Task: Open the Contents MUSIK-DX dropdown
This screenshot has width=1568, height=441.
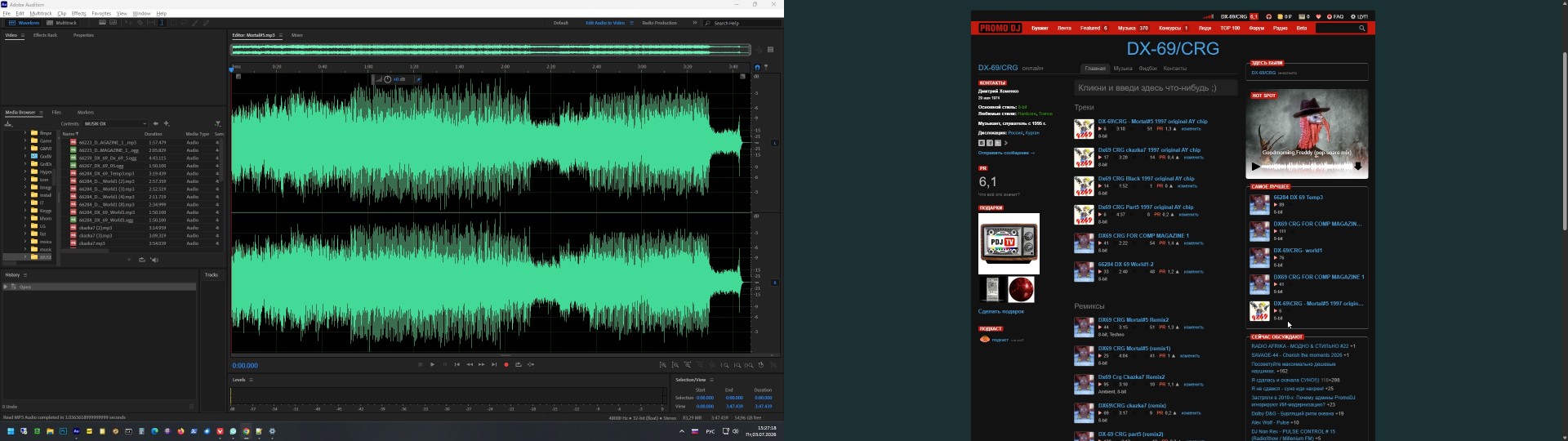Action: coord(115,123)
